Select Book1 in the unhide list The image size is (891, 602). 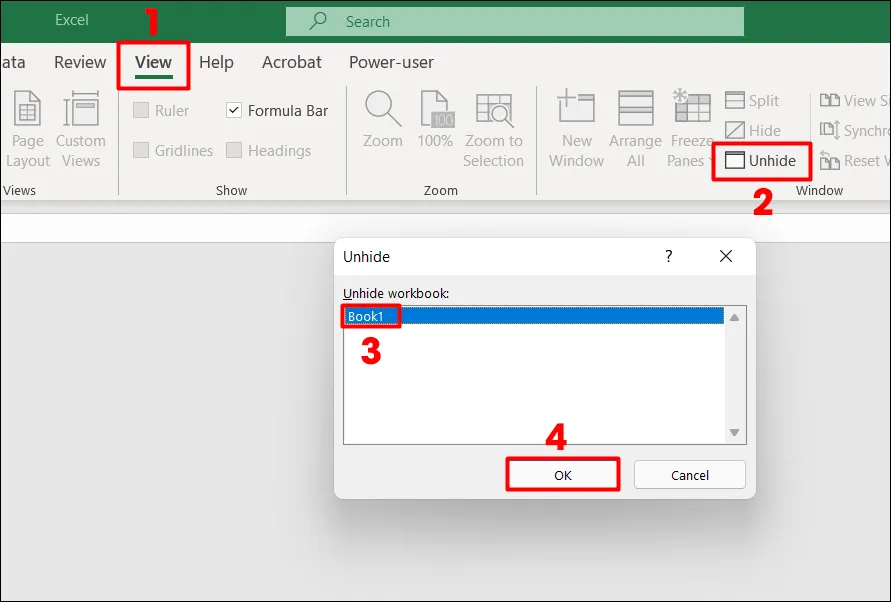(370, 315)
